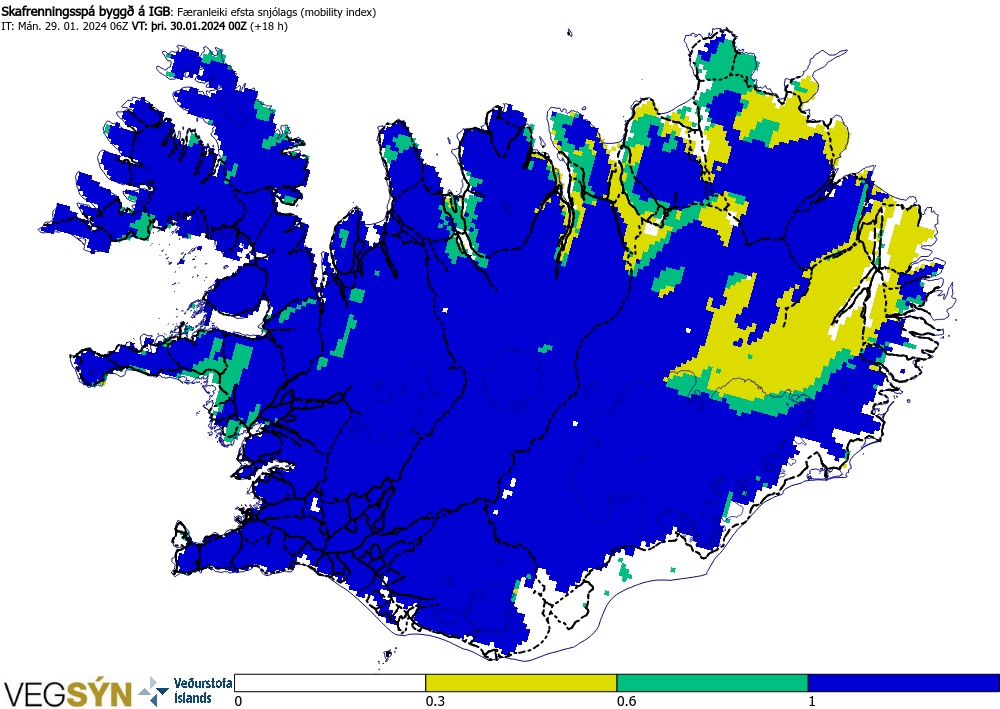This screenshot has width=1000, height=709.
Task: Click legend value '0.6'
Action: pyautogui.click(x=626, y=701)
